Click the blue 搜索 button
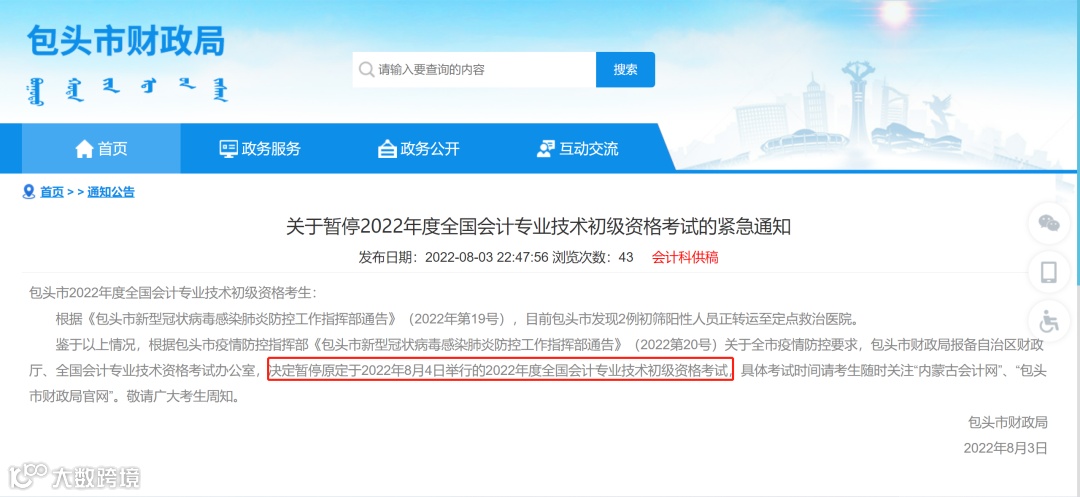1080x497 pixels. (625, 70)
